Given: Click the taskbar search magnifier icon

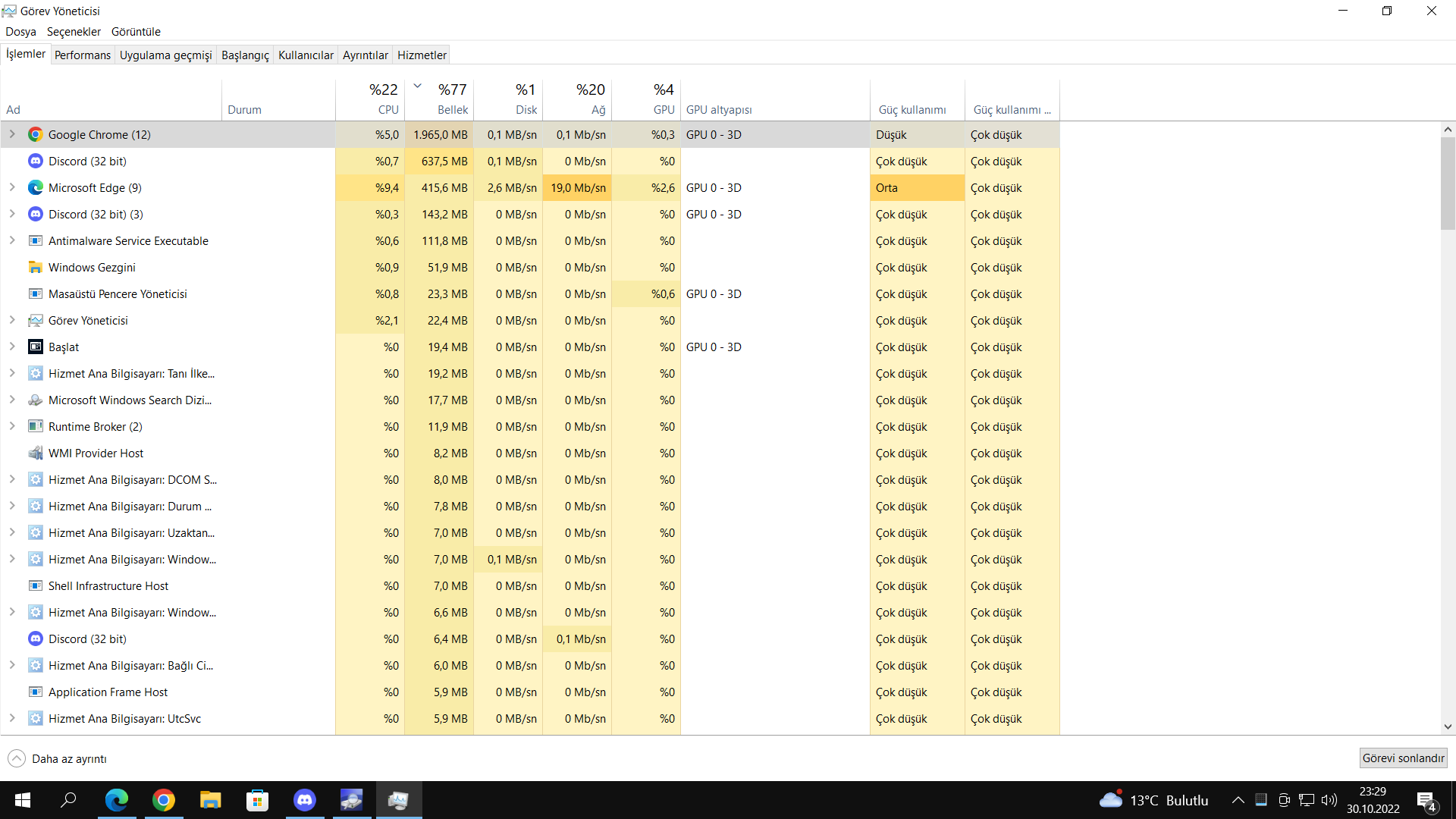Looking at the screenshot, I should [69, 800].
